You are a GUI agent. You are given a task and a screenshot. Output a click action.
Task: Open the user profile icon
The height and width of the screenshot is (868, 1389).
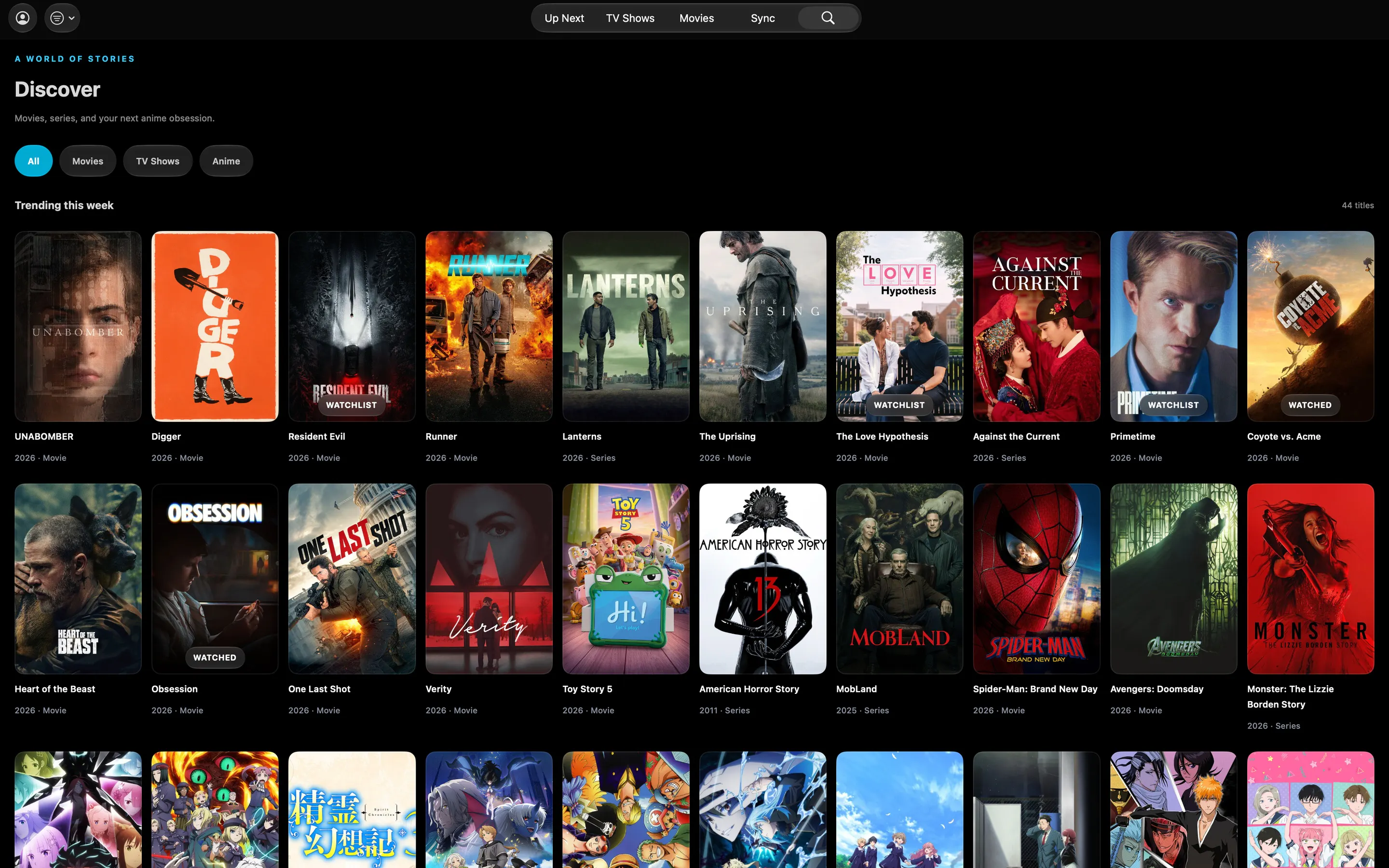point(22,18)
